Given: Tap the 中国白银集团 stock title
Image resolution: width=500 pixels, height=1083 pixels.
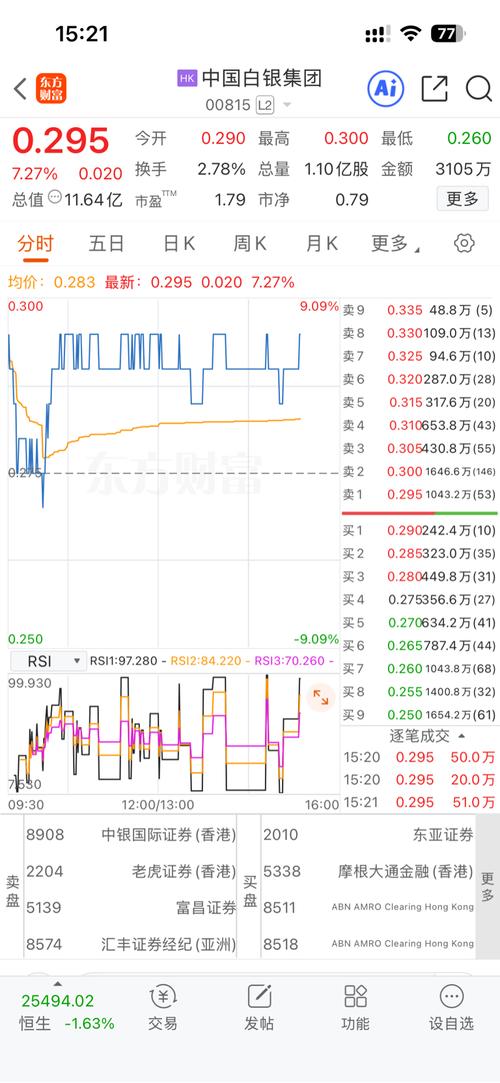Looking at the screenshot, I should [x=262, y=78].
